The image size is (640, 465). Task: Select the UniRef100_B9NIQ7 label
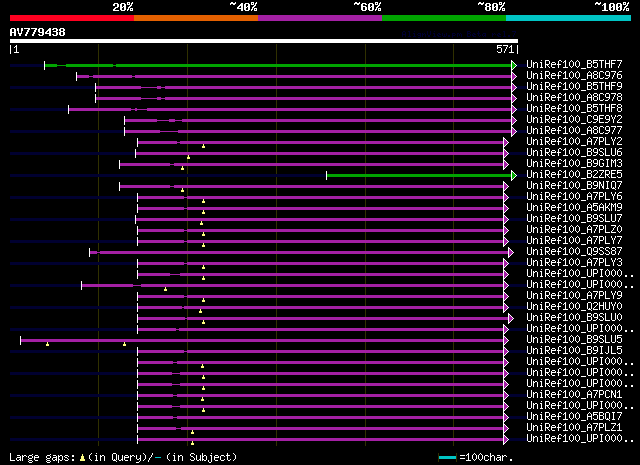[x=574, y=186]
